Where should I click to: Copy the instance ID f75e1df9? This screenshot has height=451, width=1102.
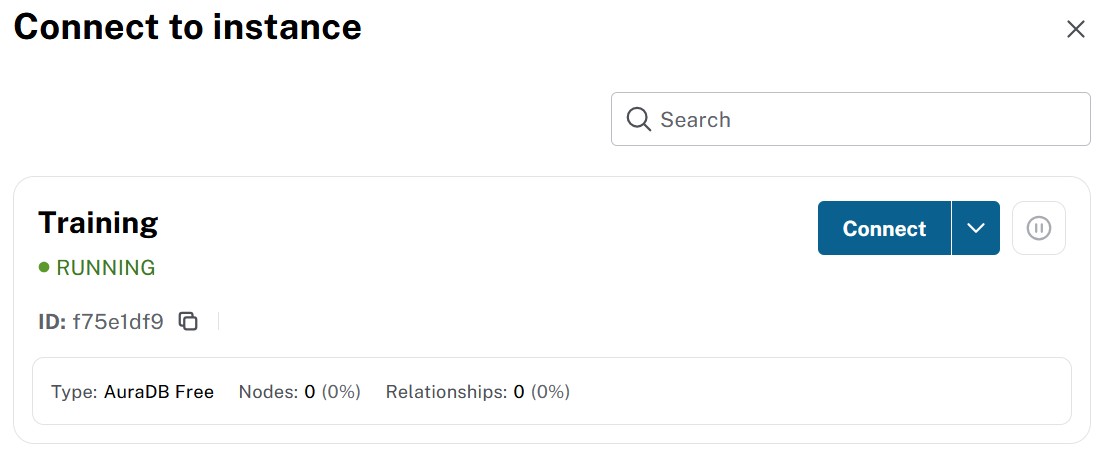[188, 321]
